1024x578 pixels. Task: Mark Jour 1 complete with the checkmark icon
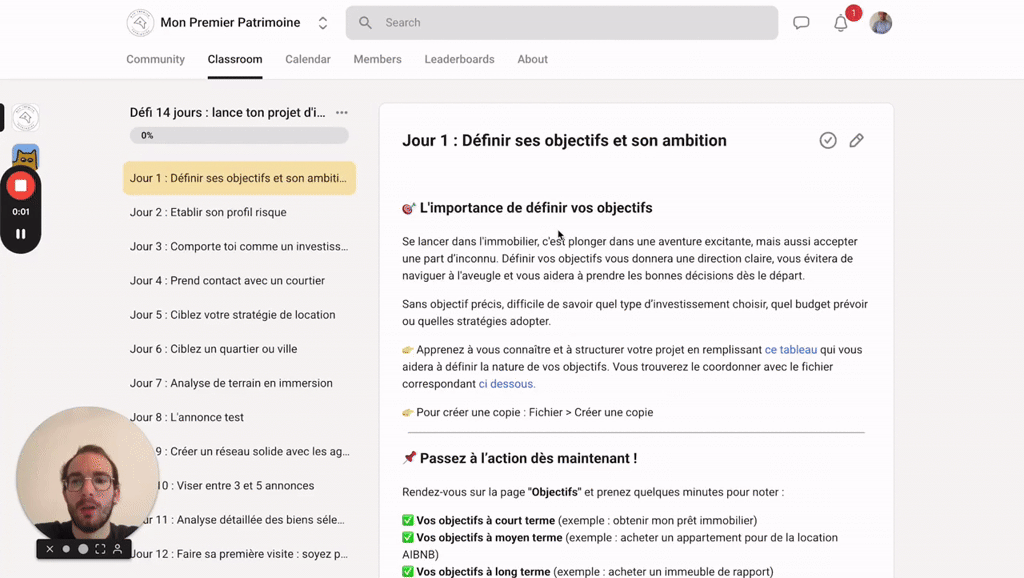tap(828, 140)
